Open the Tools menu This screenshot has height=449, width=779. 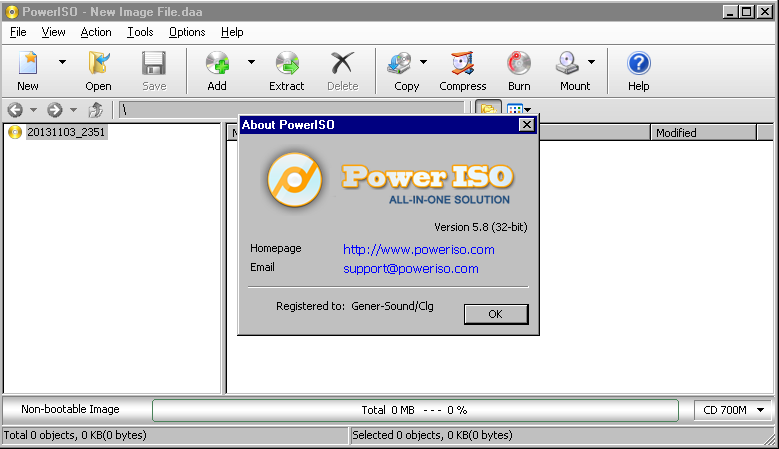tap(140, 32)
